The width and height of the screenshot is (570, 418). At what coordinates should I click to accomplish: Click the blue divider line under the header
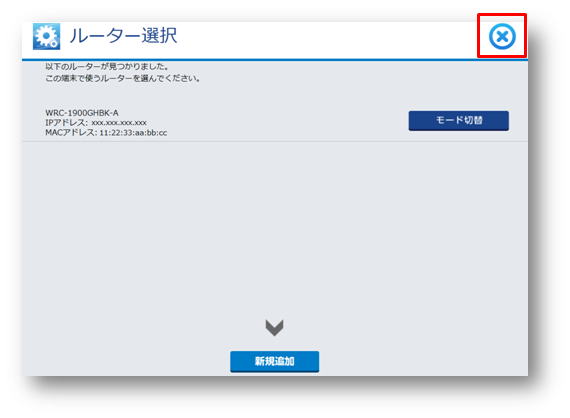pyautogui.click(x=275, y=60)
